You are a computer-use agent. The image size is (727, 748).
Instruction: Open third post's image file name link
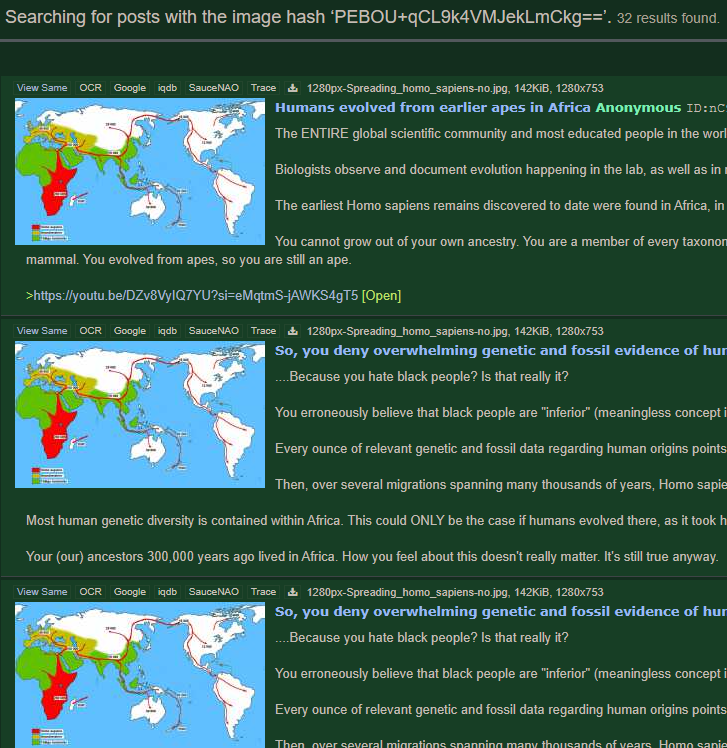click(407, 592)
